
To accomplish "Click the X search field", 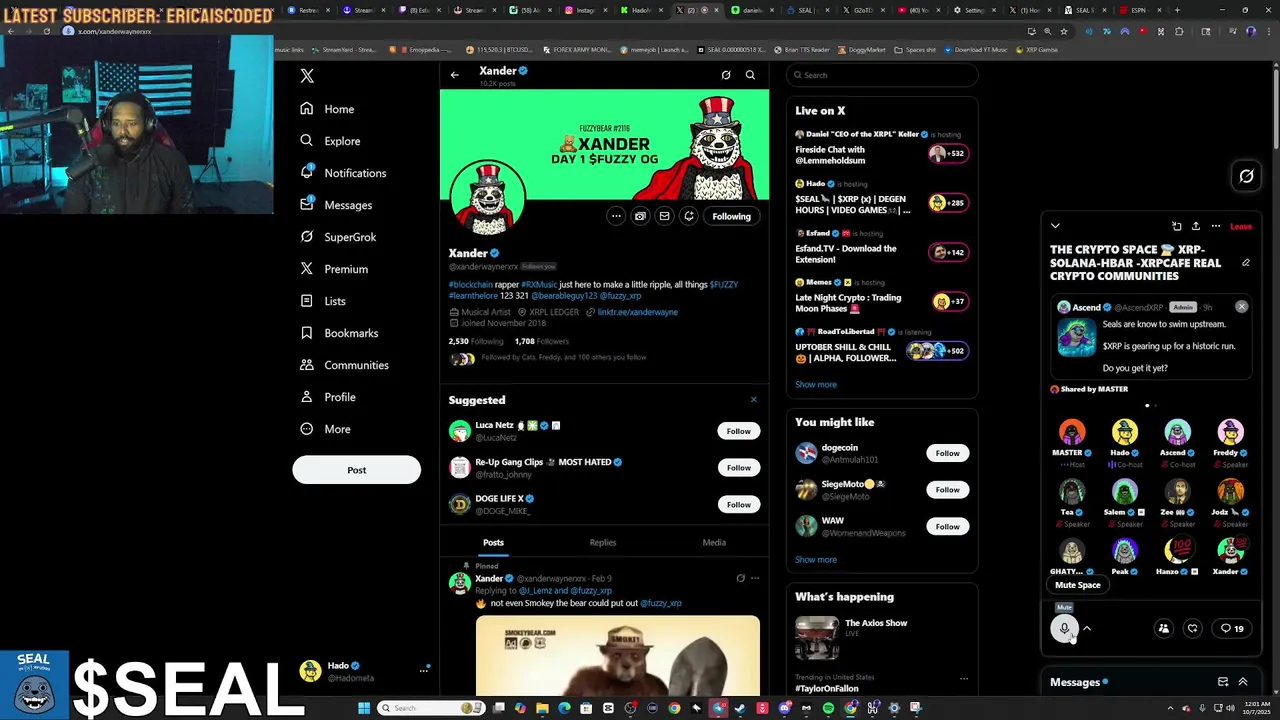I will pos(882,75).
